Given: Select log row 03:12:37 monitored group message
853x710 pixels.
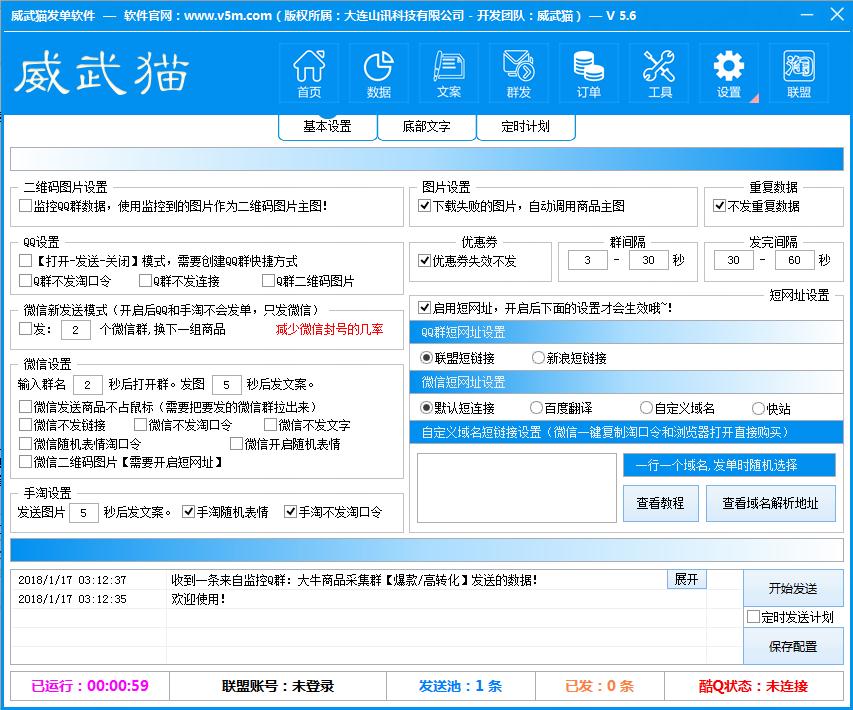Looking at the screenshot, I should point(359,580).
